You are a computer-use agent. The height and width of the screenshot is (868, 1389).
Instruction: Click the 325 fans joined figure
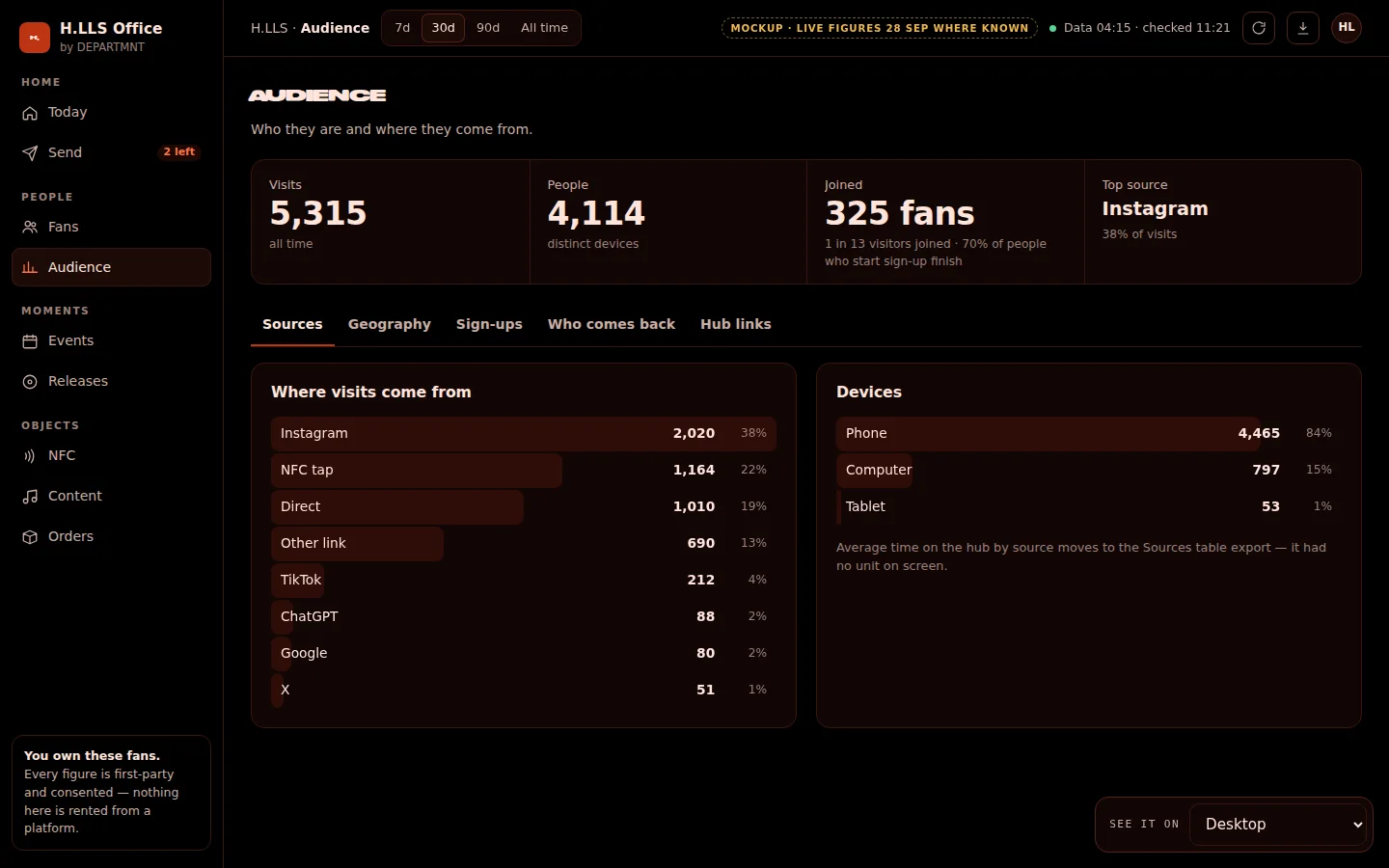click(x=900, y=213)
